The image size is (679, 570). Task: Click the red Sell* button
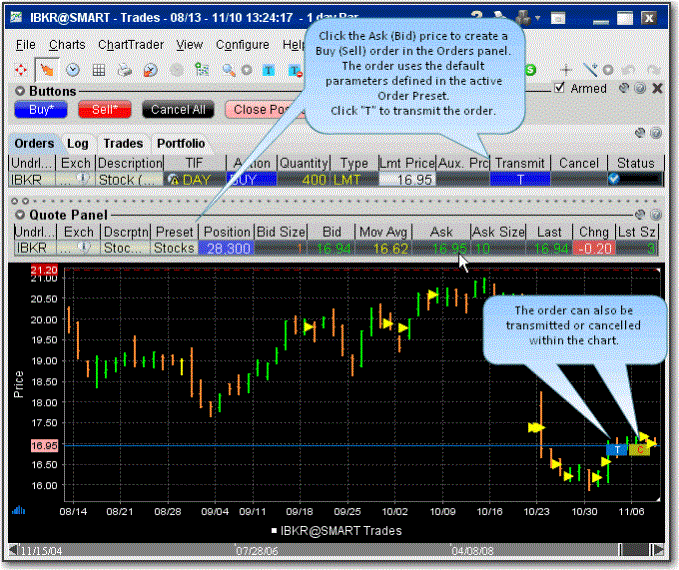tap(104, 110)
